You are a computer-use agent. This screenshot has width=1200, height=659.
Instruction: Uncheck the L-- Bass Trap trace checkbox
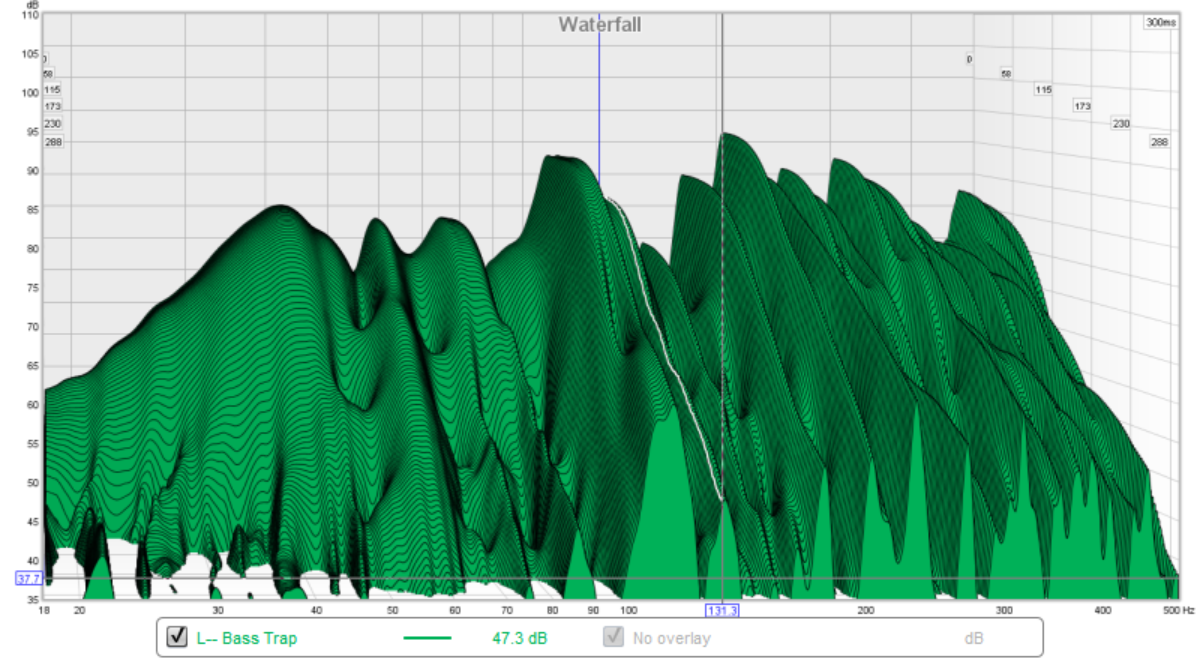click(x=177, y=637)
